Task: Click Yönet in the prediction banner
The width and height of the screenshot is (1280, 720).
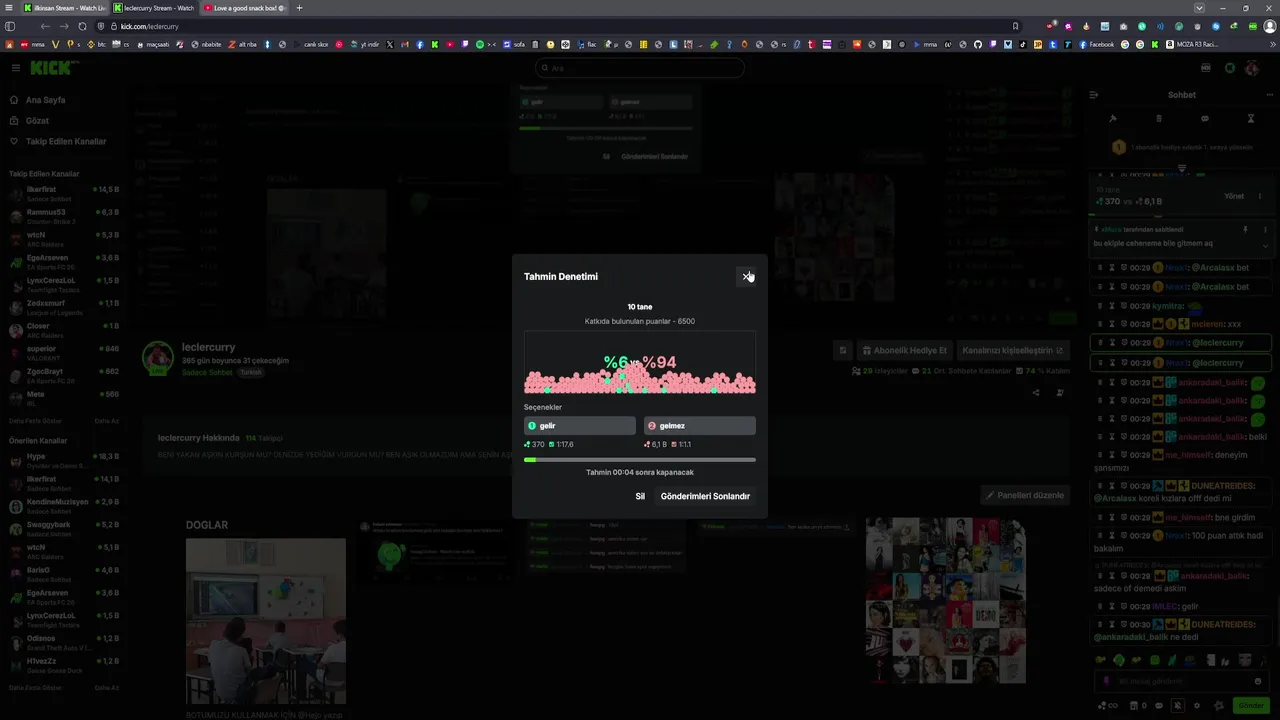Action: pos(1234,196)
